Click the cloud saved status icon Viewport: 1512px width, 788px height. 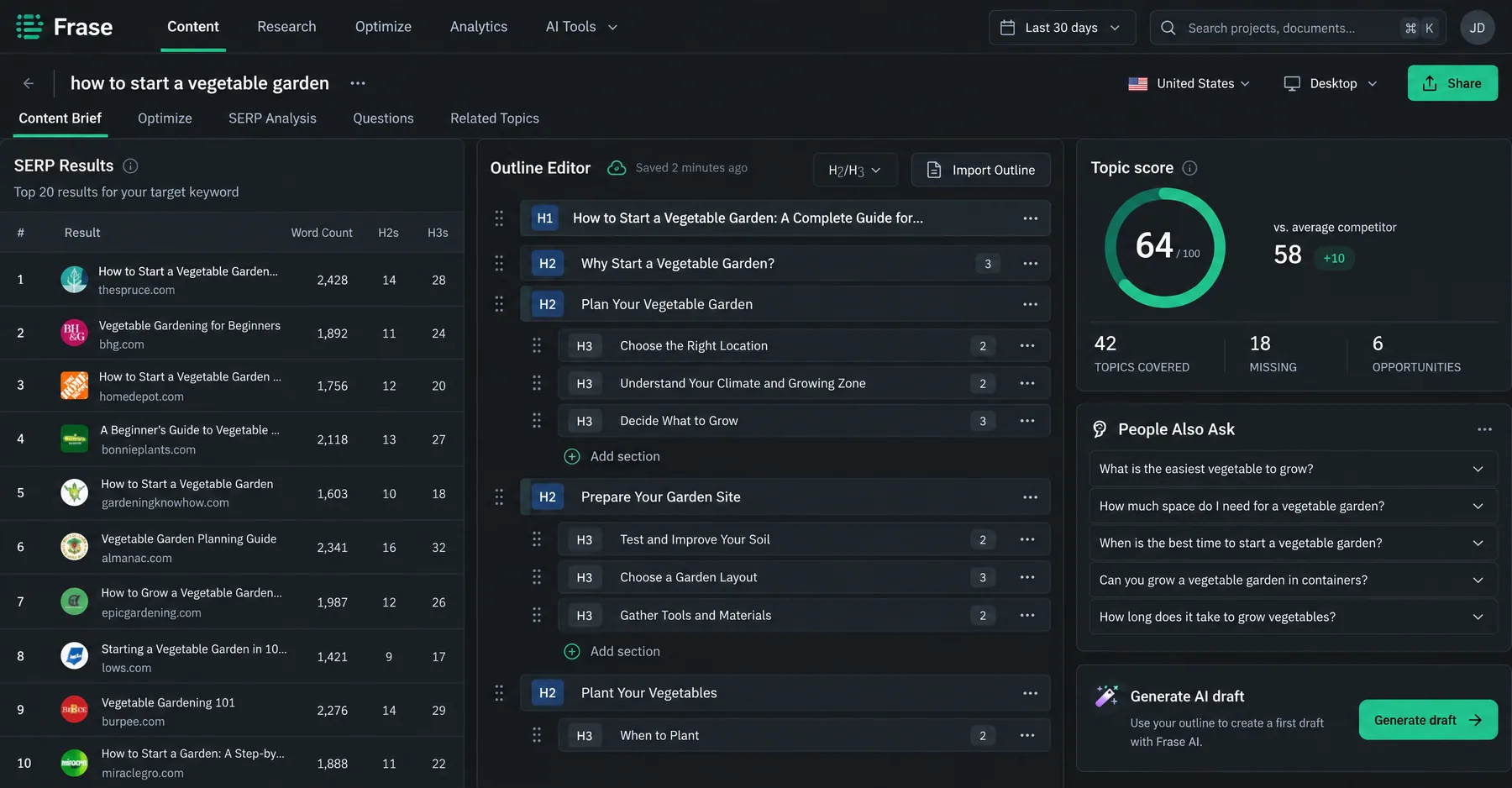[617, 168]
